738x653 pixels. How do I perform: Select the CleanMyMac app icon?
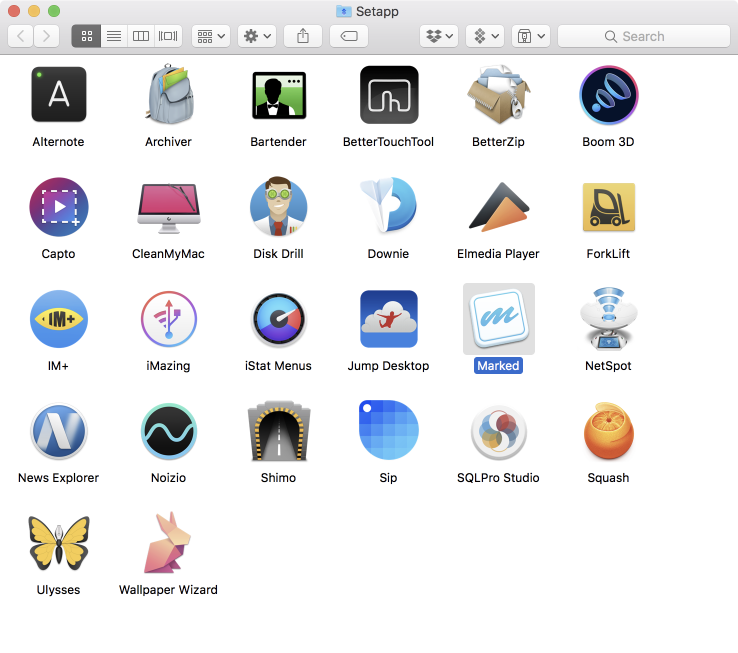point(168,207)
